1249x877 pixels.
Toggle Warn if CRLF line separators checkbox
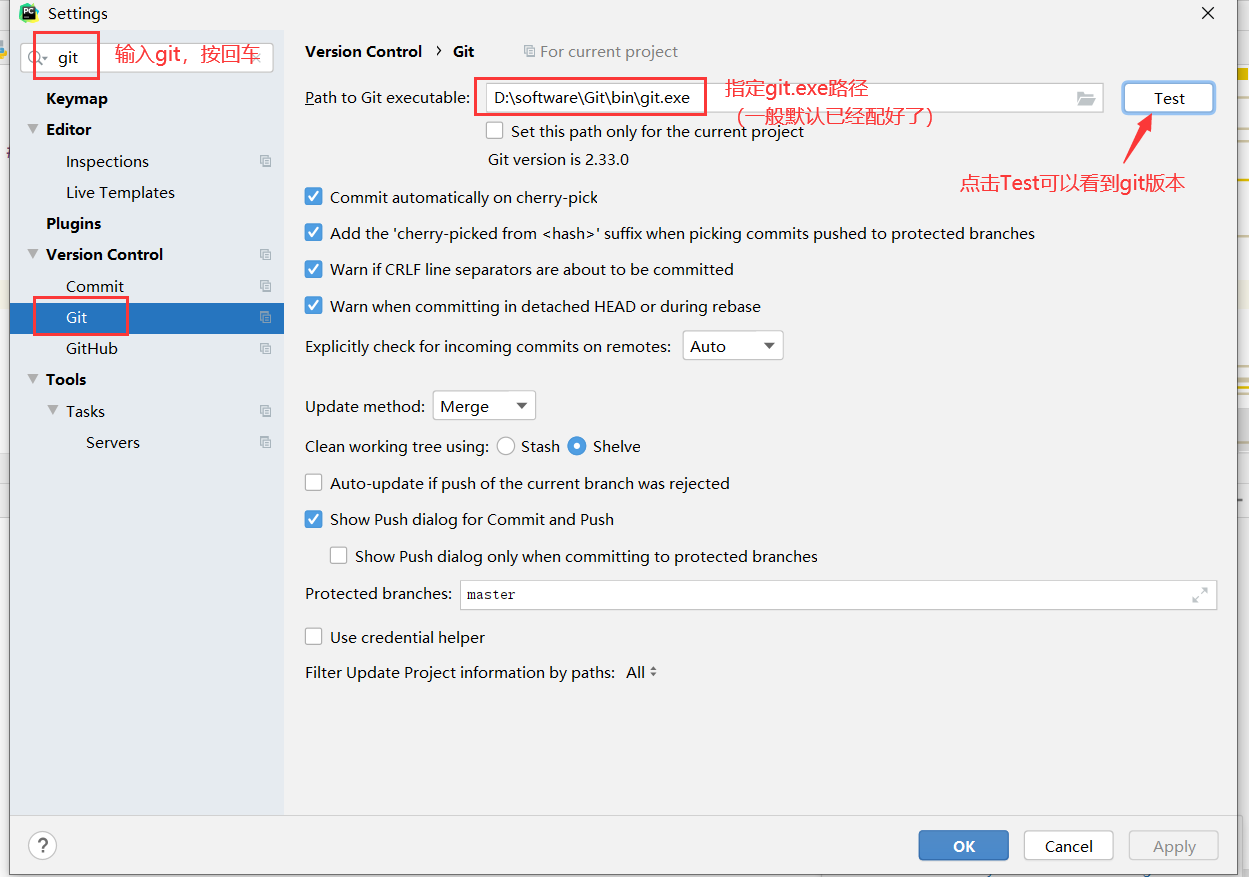click(x=314, y=269)
